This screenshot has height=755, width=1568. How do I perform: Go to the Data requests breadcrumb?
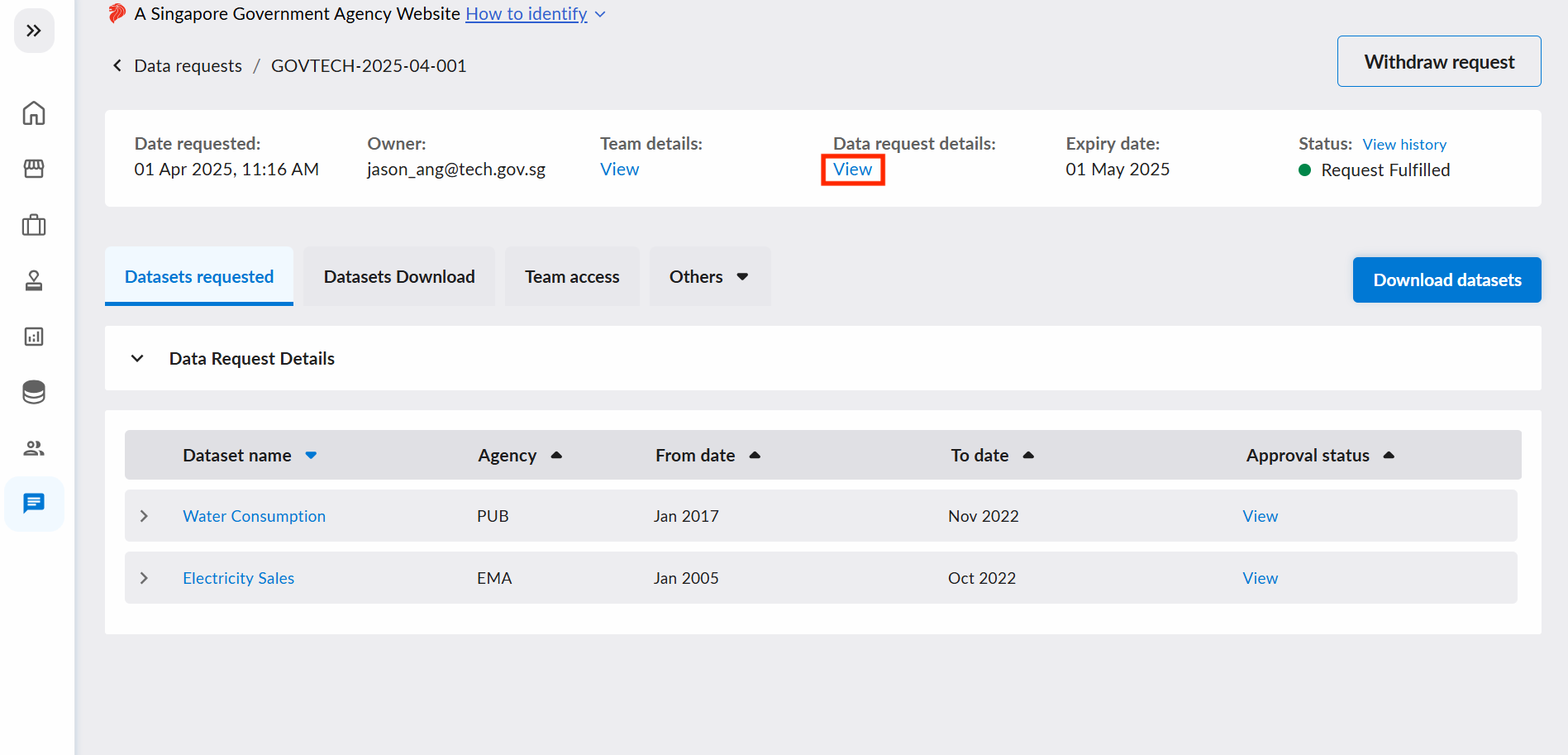point(188,65)
